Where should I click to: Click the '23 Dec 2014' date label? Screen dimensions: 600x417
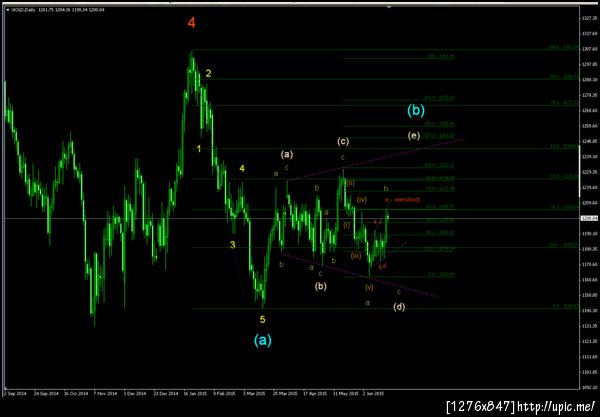tap(166, 393)
